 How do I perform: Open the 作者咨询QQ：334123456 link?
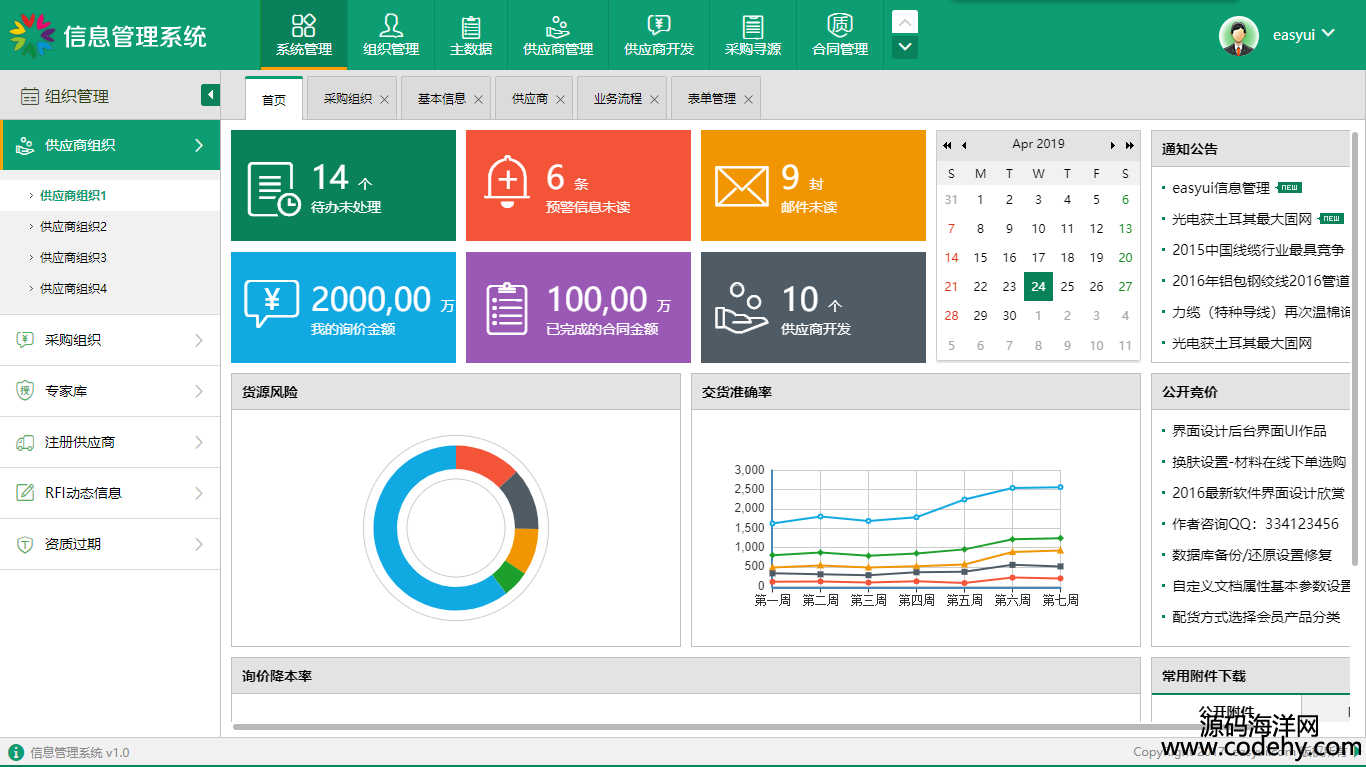pyautogui.click(x=1255, y=524)
